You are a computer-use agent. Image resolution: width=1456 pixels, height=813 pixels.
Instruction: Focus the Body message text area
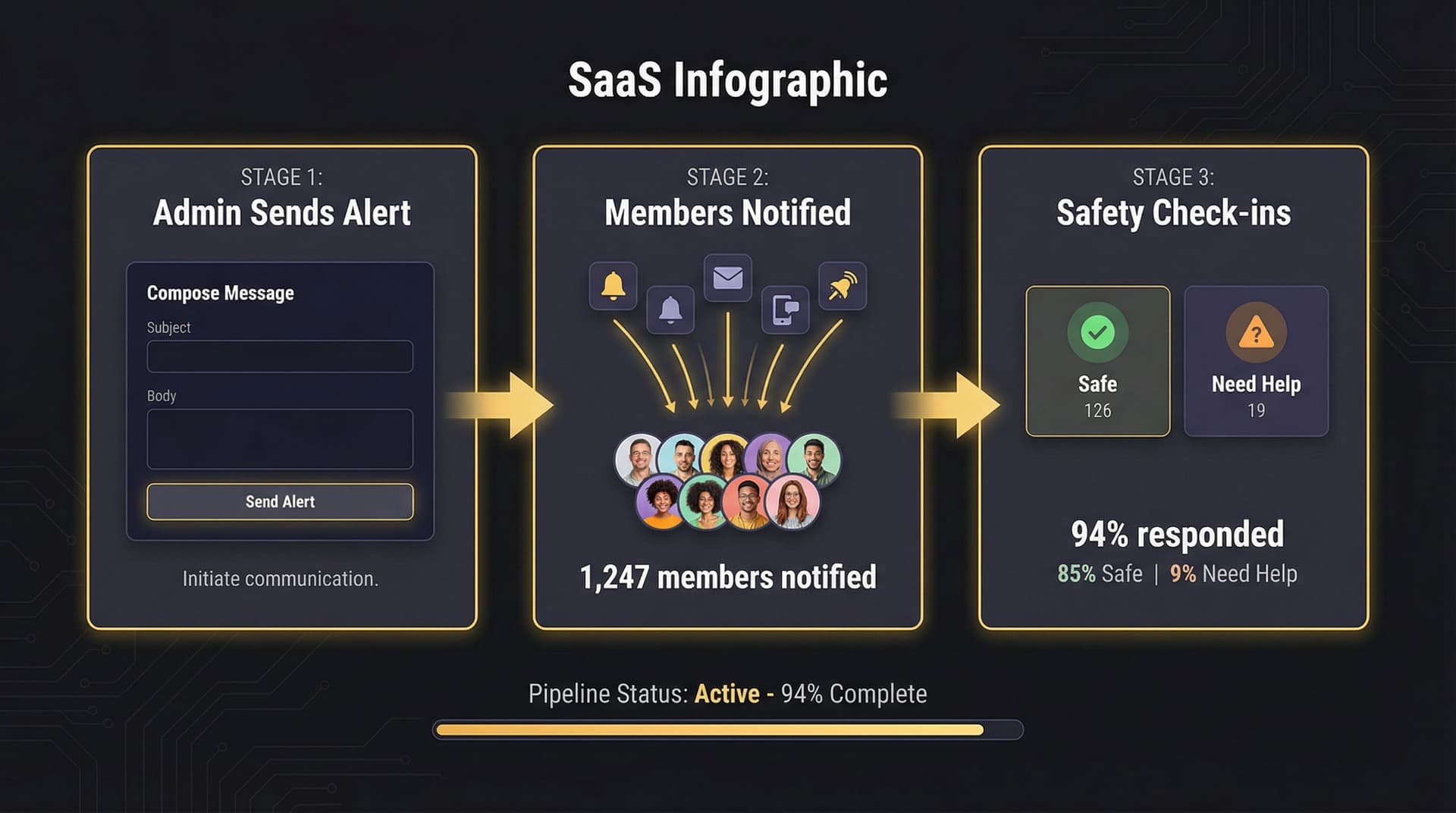(x=280, y=439)
